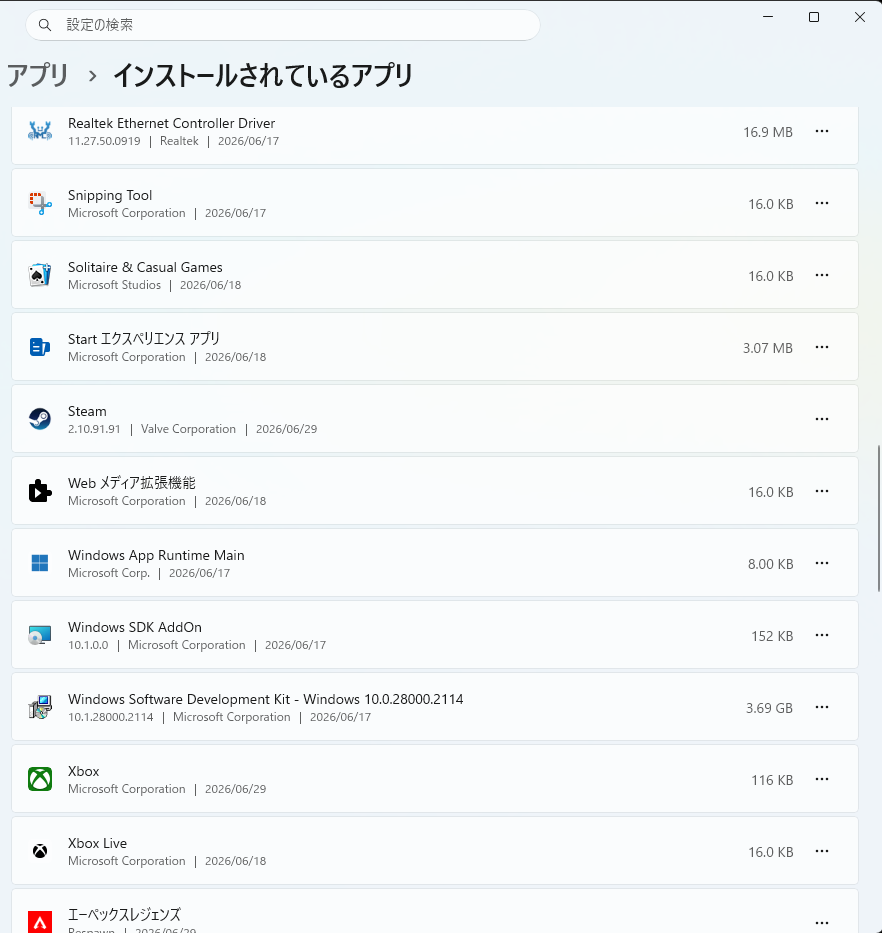
Task: Maximize the settings window
Action: pos(814,17)
